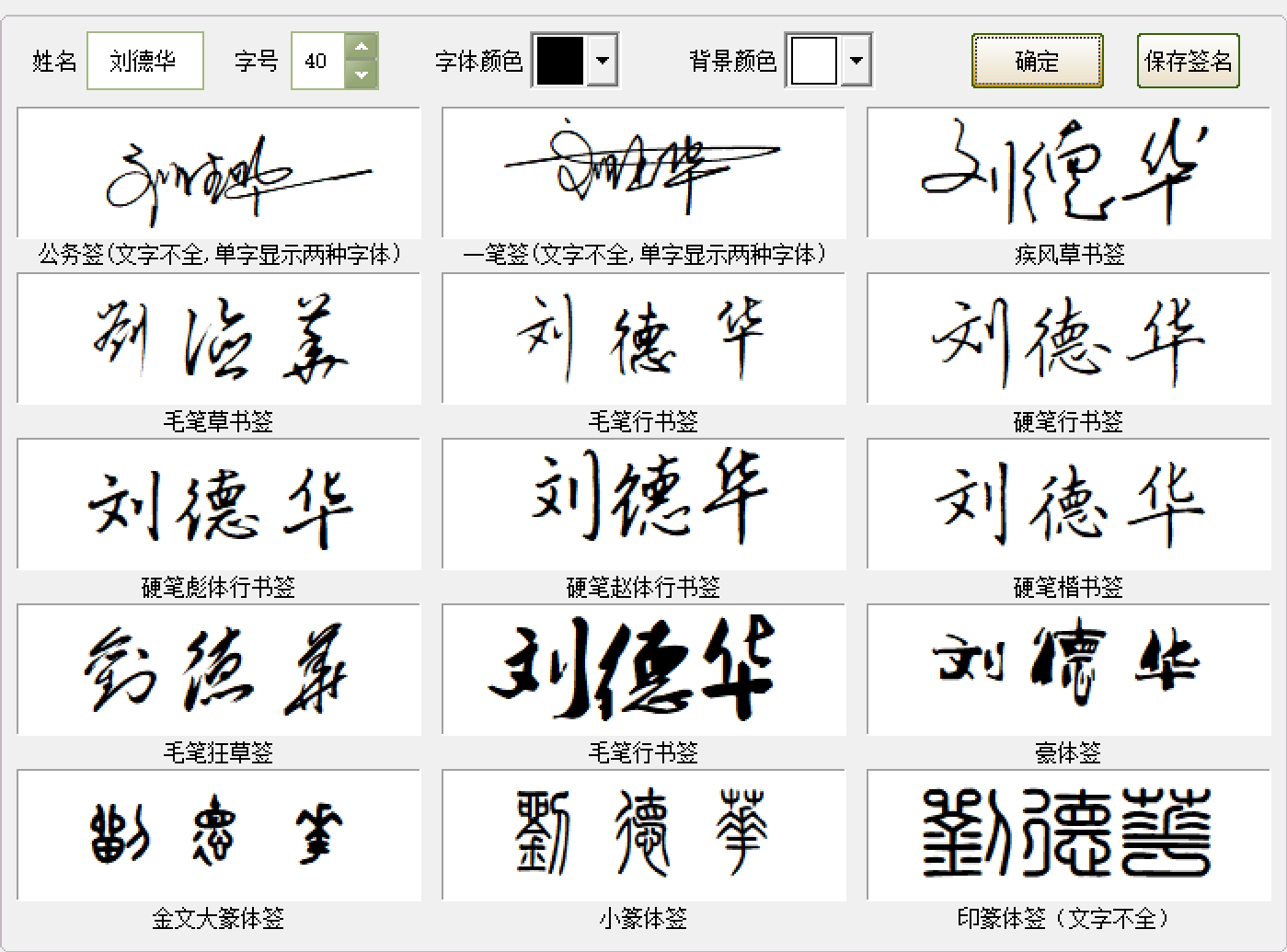1287x952 pixels.
Task: Click the 熹体签 caption text
Action: (x=1069, y=752)
